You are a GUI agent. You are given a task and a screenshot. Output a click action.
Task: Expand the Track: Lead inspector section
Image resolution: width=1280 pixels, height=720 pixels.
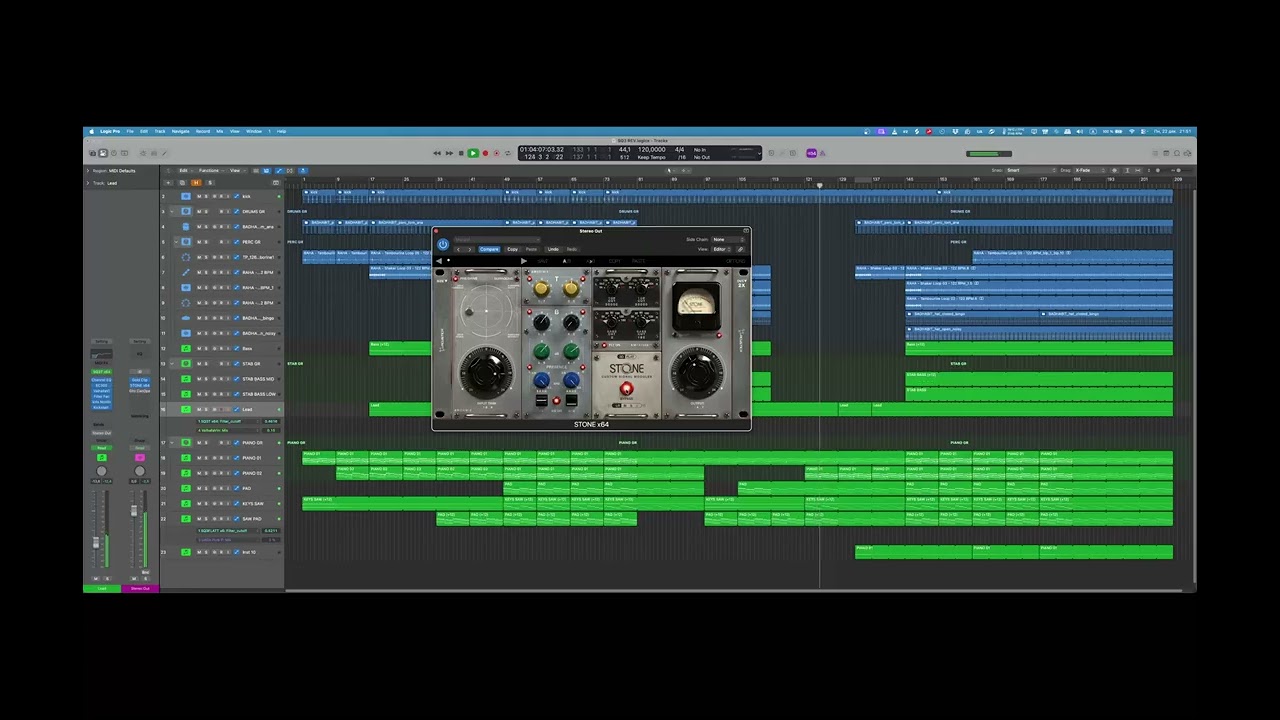point(88,183)
